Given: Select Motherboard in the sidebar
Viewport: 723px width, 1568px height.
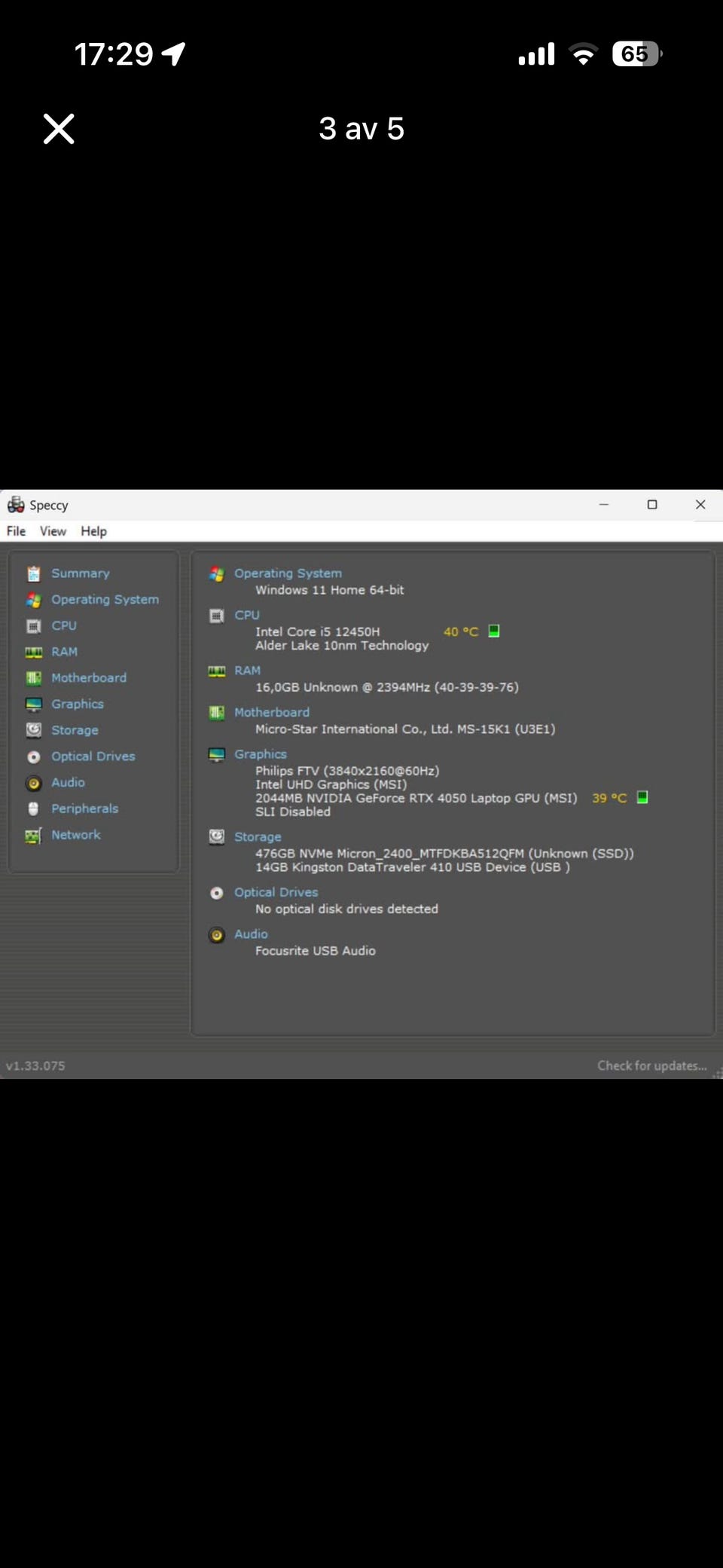Looking at the screenshot, I should point(89,678).
